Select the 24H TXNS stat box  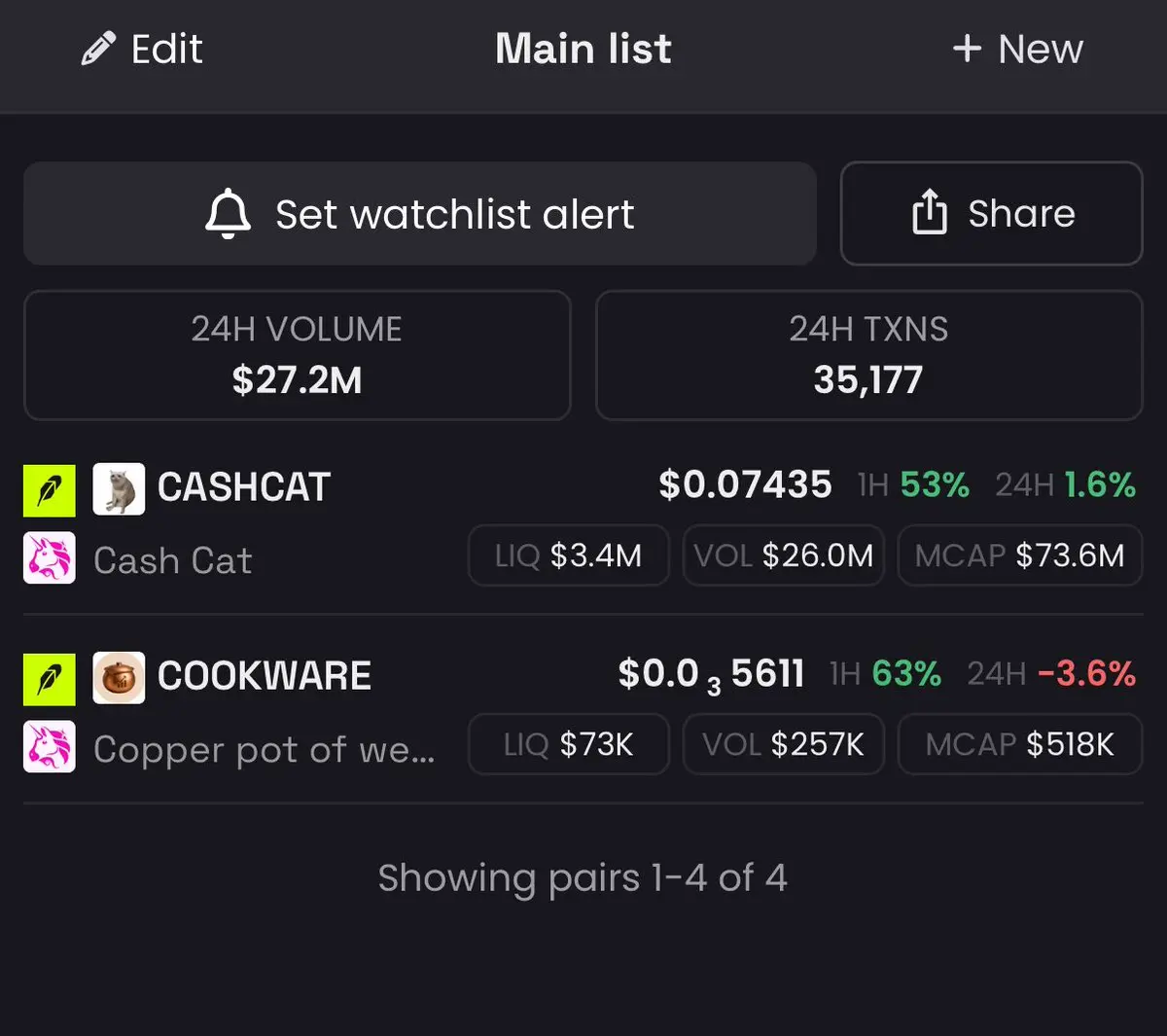click(868, 355)
